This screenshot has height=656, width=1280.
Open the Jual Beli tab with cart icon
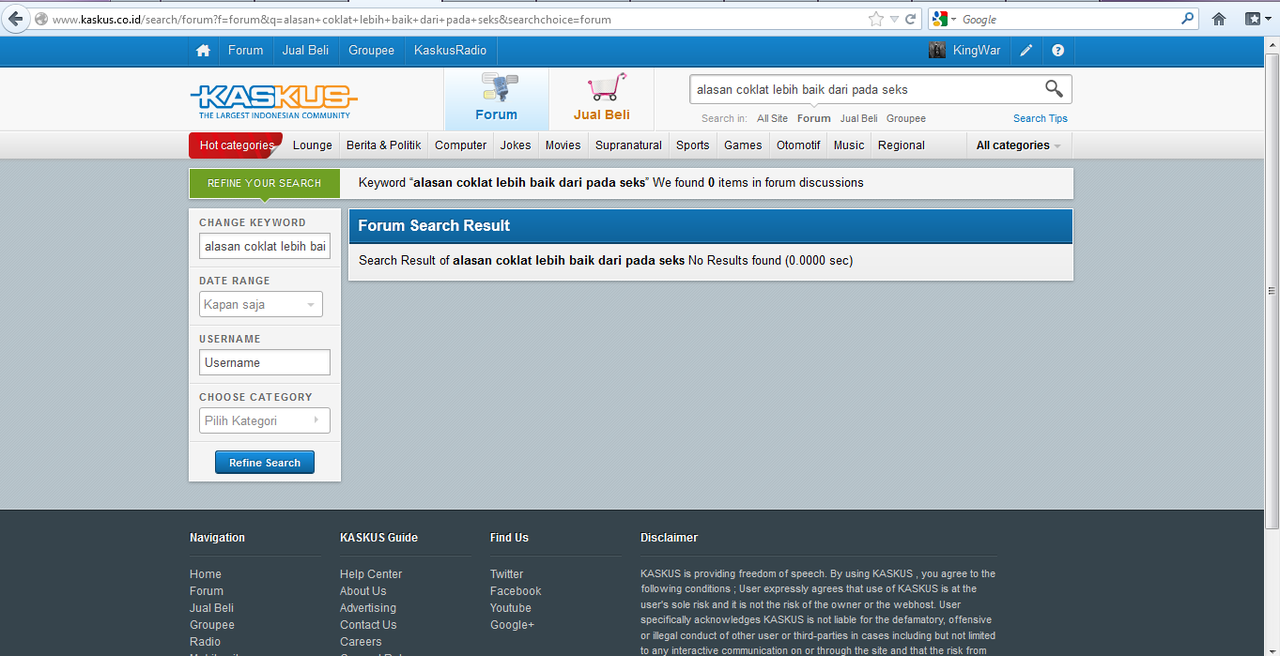pyautogui.click(x=602, y=98)
